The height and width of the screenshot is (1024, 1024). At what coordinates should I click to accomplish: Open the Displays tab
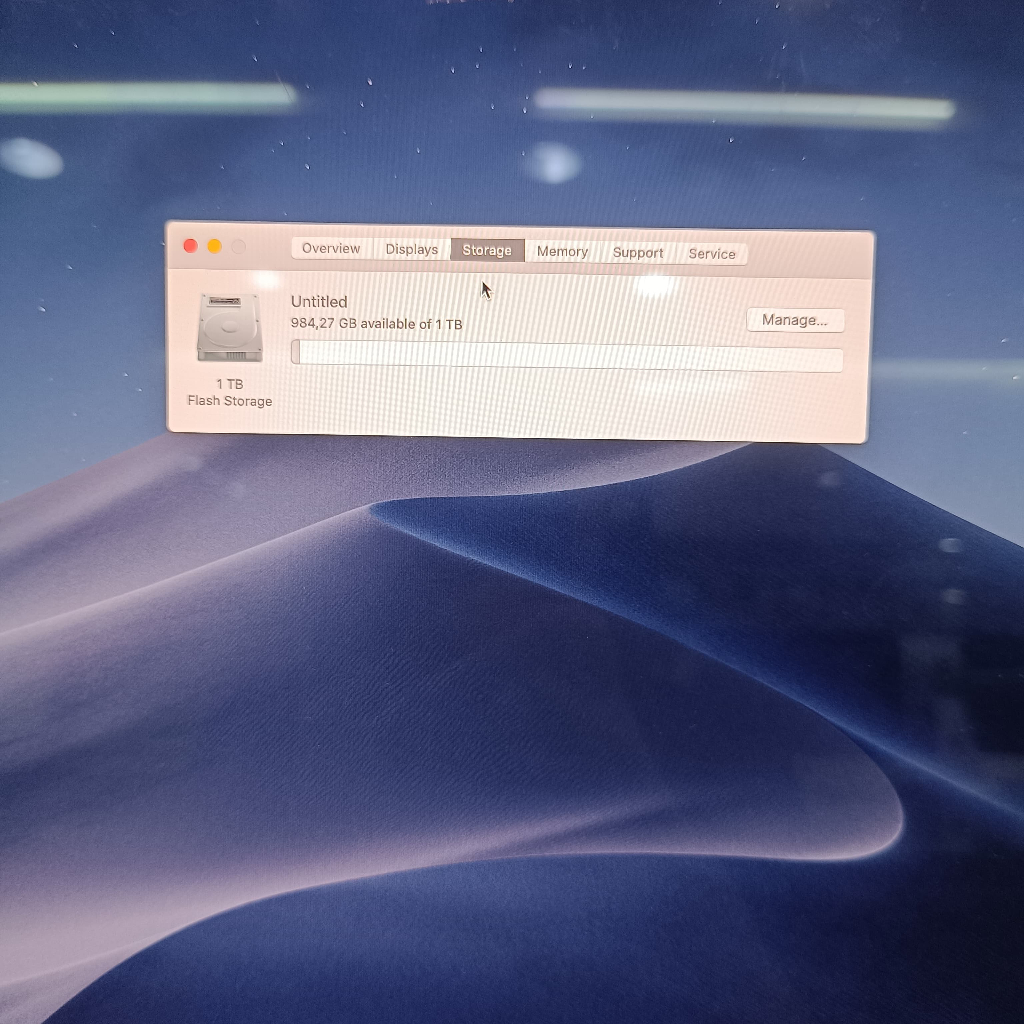coord(412,250)
